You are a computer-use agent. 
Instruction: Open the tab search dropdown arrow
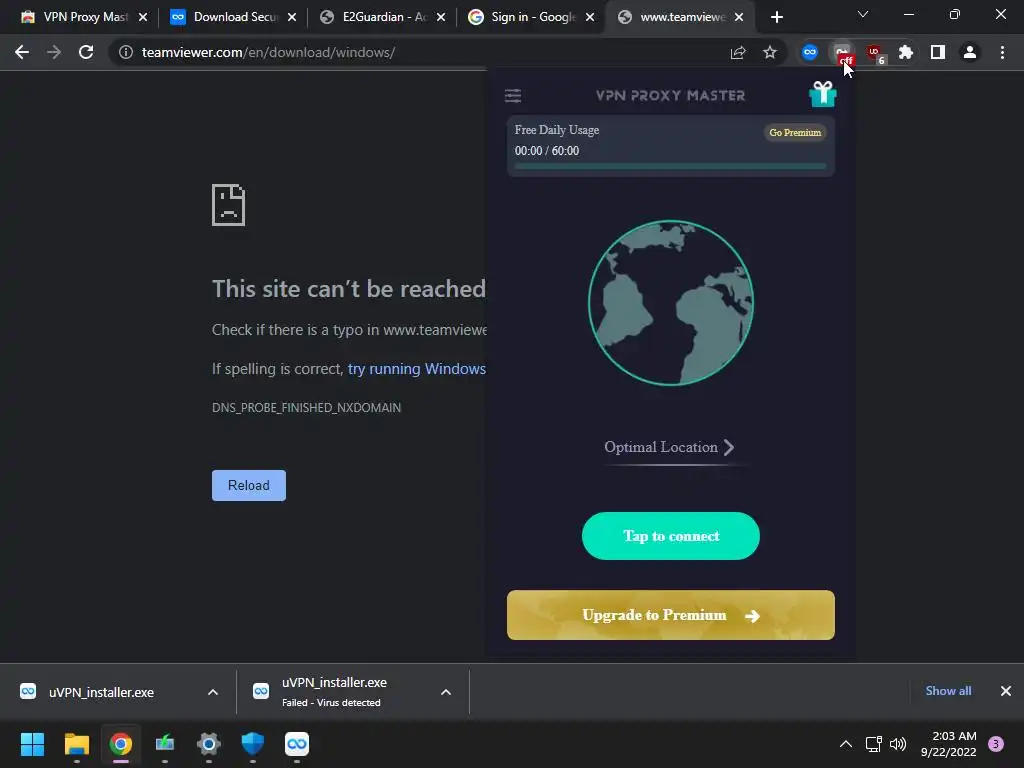tap(863, 14)
